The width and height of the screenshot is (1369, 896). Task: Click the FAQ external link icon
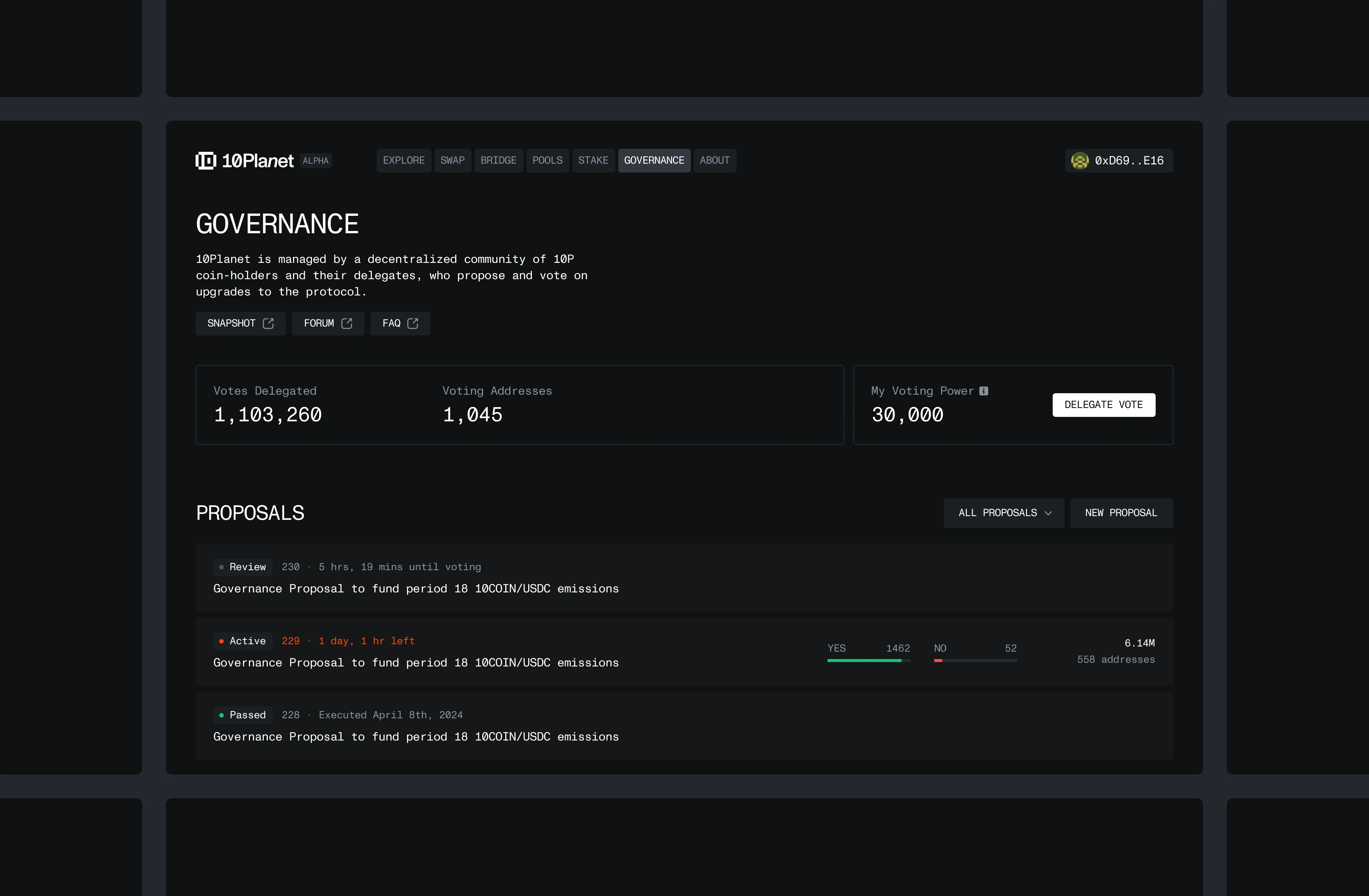click(x=412, y=323)
